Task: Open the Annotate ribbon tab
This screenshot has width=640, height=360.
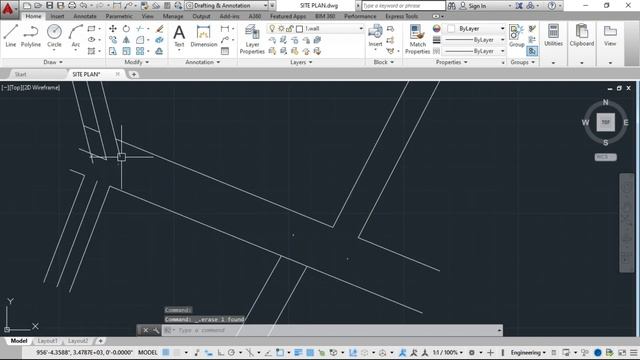Action: coord(84,16)
